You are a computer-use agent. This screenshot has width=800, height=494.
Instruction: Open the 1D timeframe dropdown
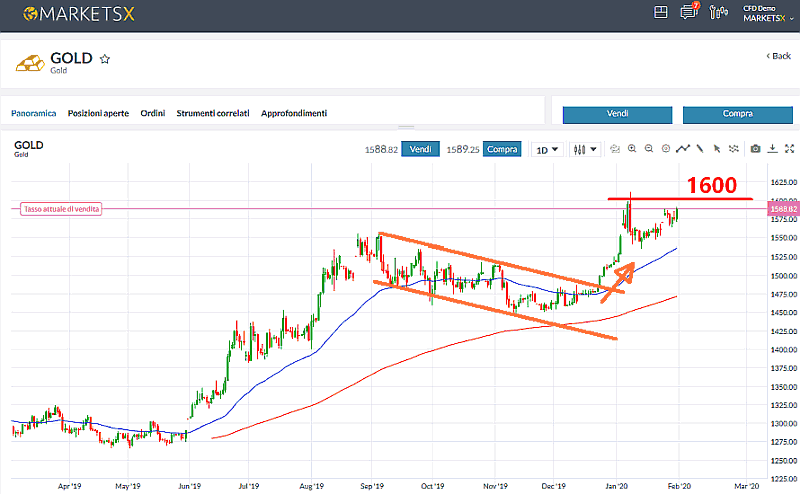[547, 150]
